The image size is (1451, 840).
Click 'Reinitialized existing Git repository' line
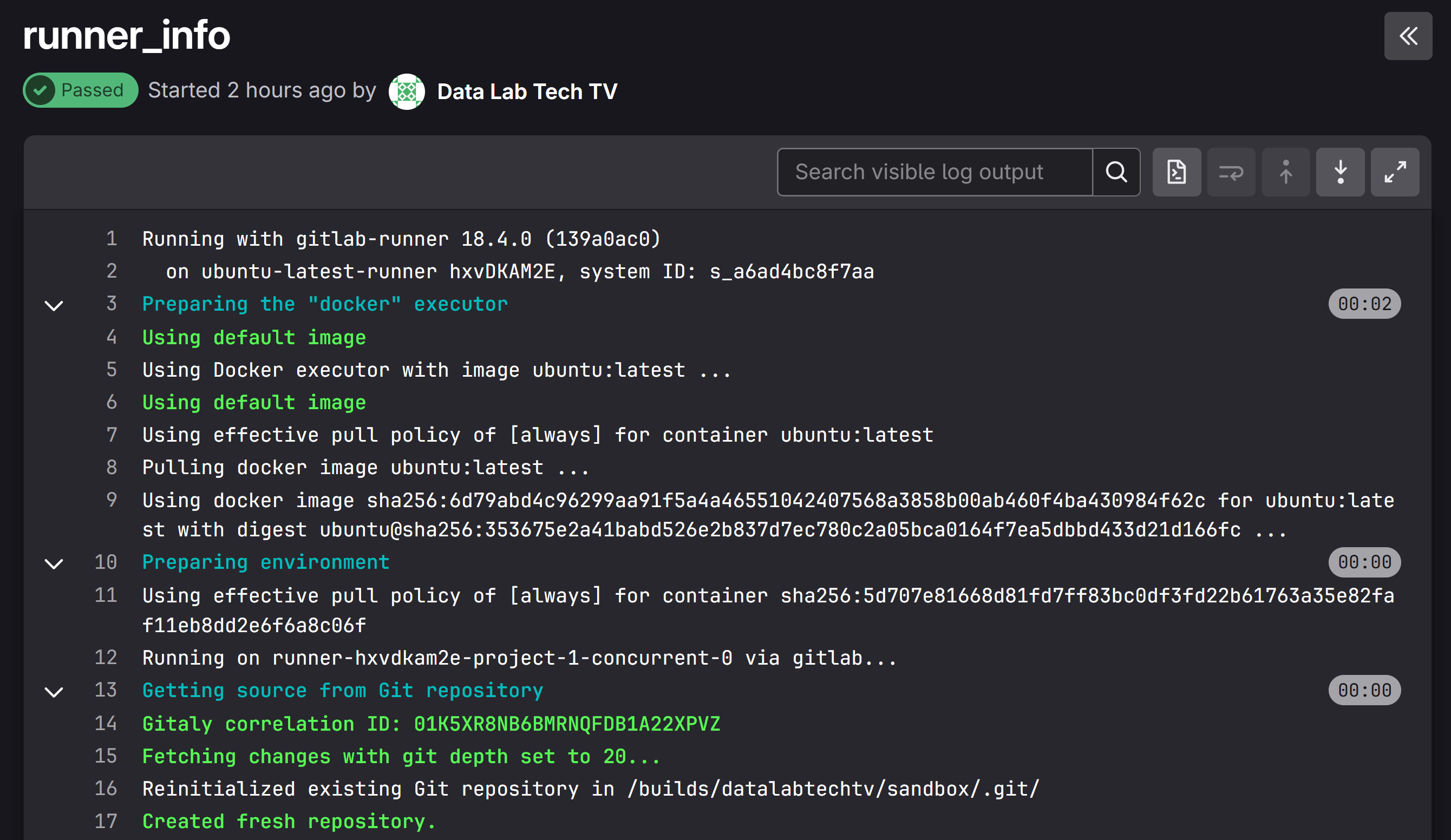pos(591,788)
